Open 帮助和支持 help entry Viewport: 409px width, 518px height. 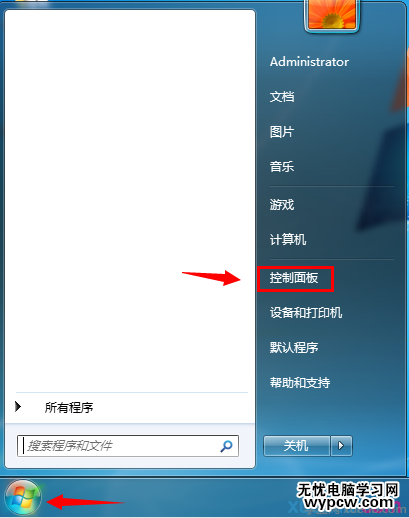(300, 382)
